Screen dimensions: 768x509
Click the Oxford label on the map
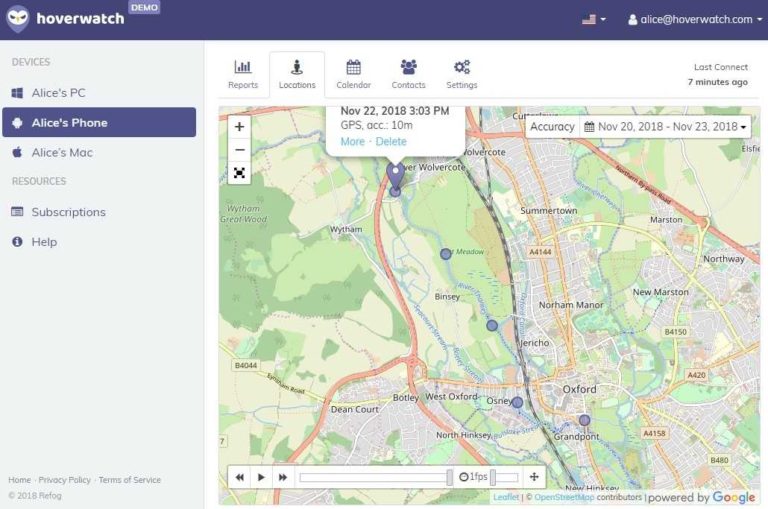[579, 389]
